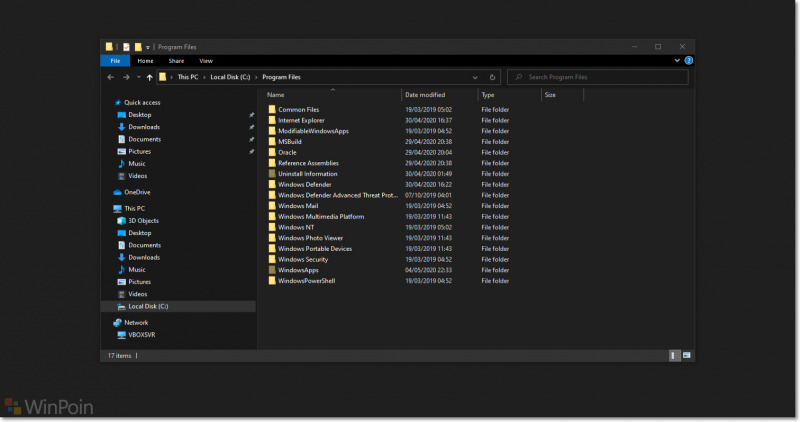
Task: Select VBOXSVR under Network
Action: point(141,335)
